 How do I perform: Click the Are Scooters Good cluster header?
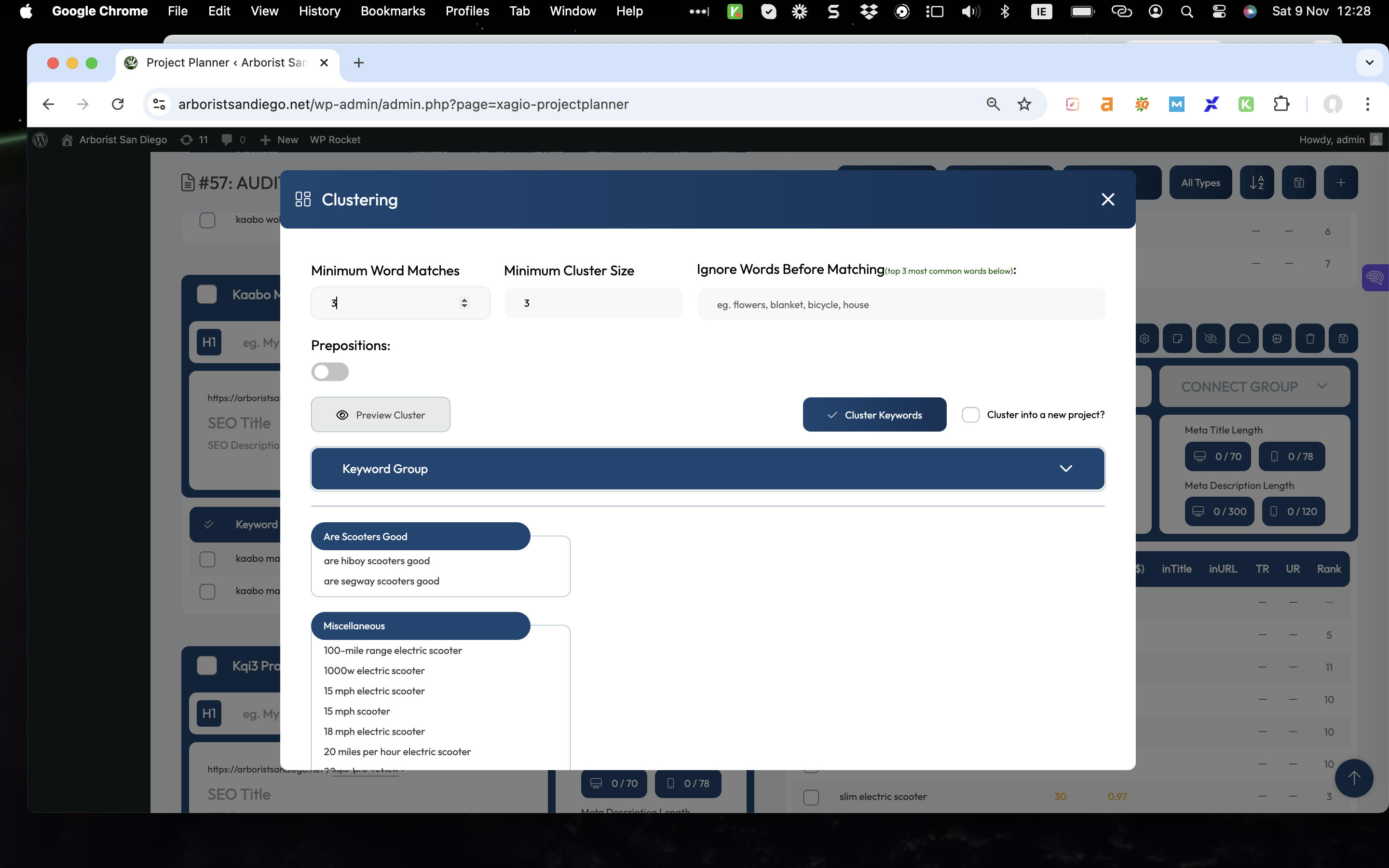coord(420,536)
